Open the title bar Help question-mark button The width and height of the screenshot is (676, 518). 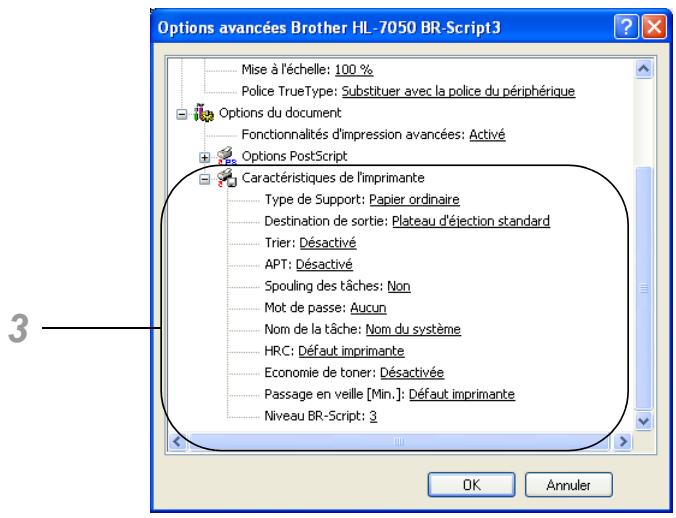(x=626, y=27)
